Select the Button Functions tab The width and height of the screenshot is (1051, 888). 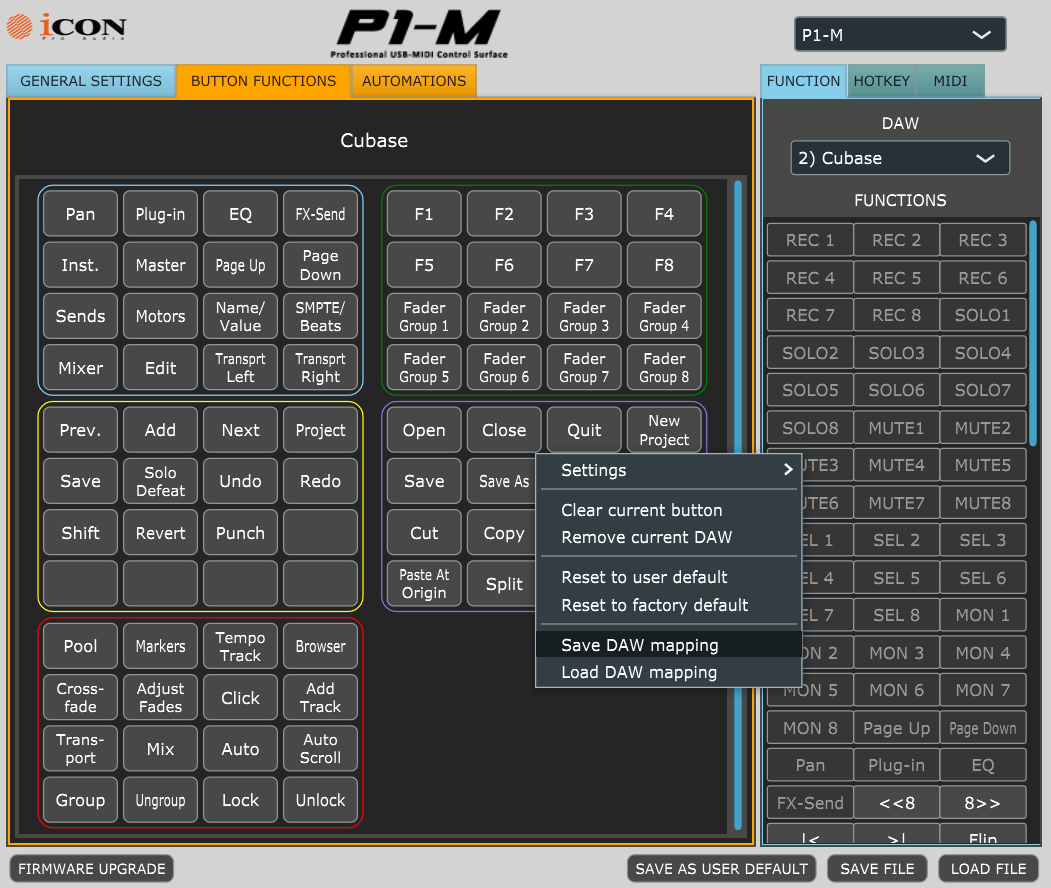pos(263,81)
